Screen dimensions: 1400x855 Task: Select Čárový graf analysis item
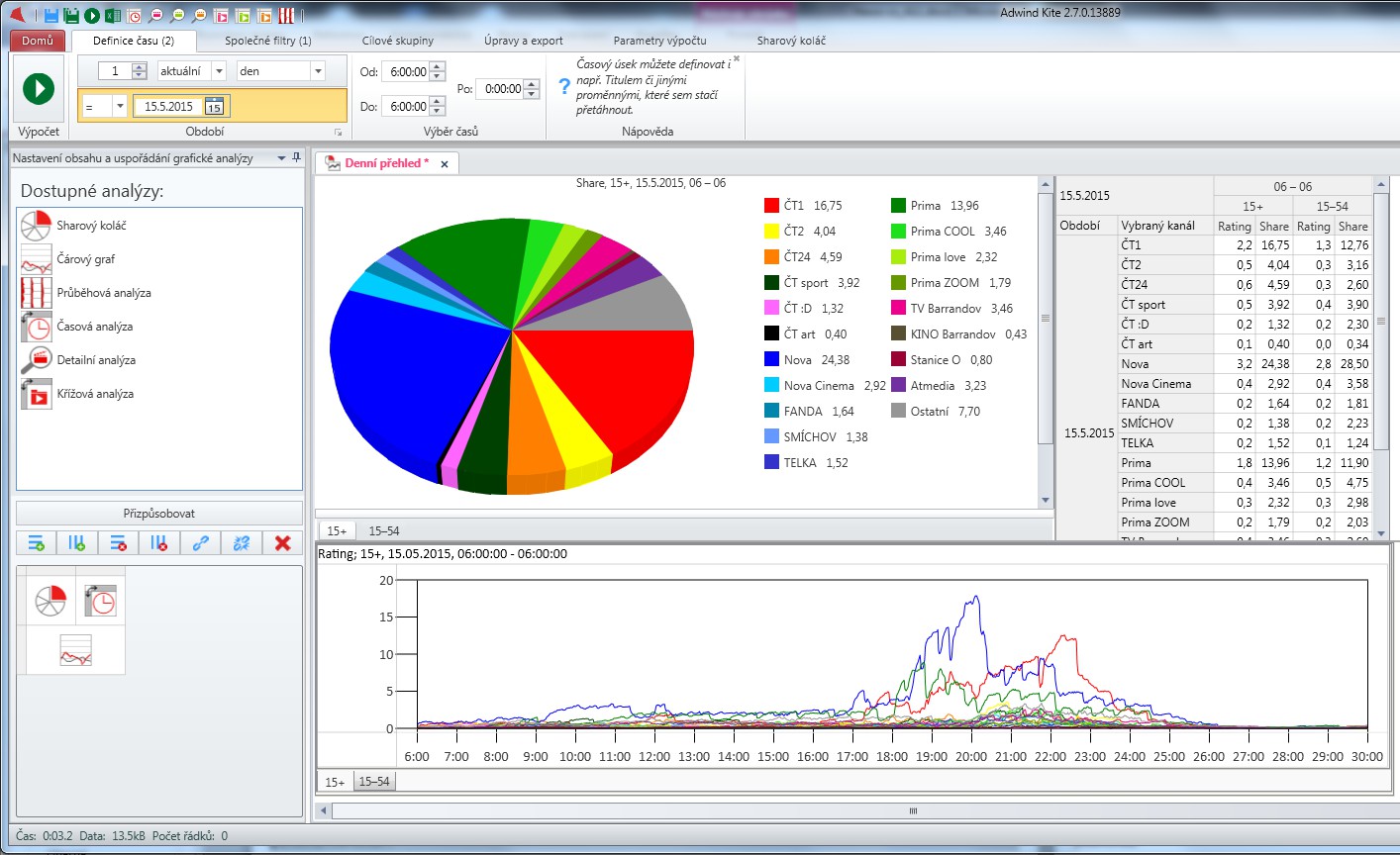coord(85,259)
